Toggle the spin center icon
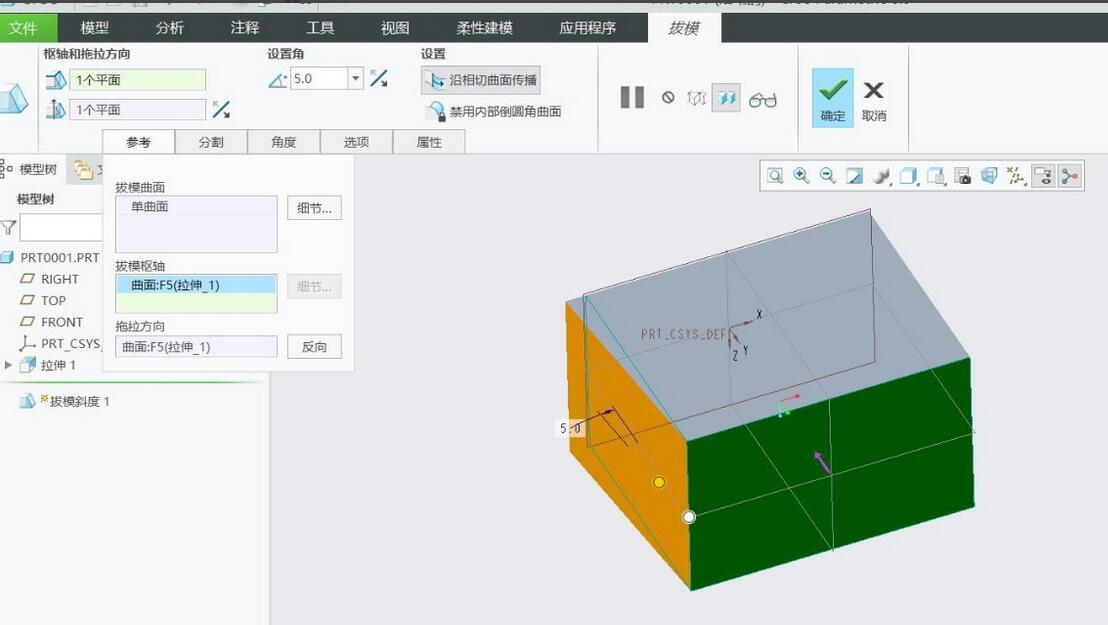Image resolution: width=1108 pixels, height=625 pixels. (x=1070, y=176)
